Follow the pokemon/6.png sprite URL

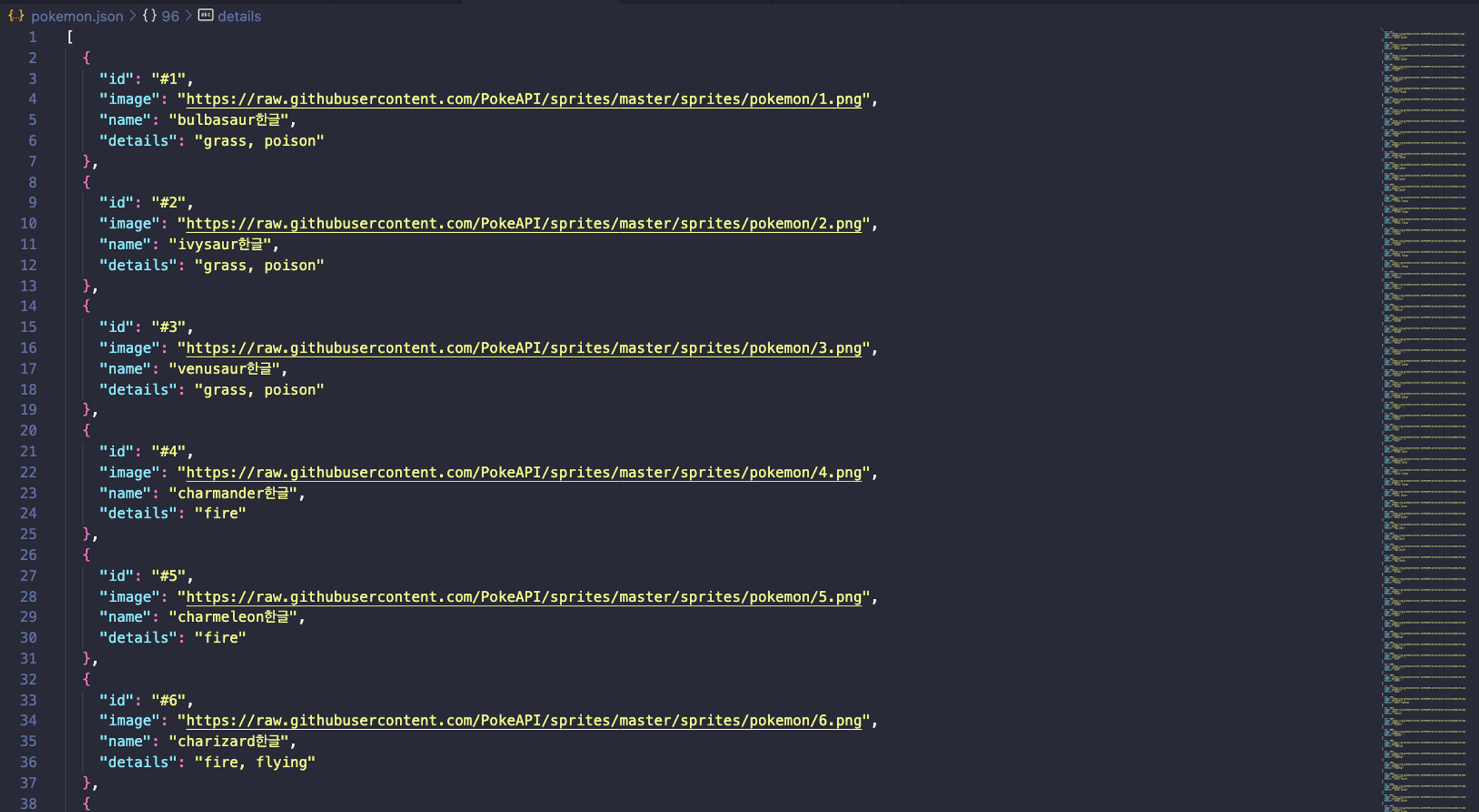pyautogui.click(x=524, y=720)
